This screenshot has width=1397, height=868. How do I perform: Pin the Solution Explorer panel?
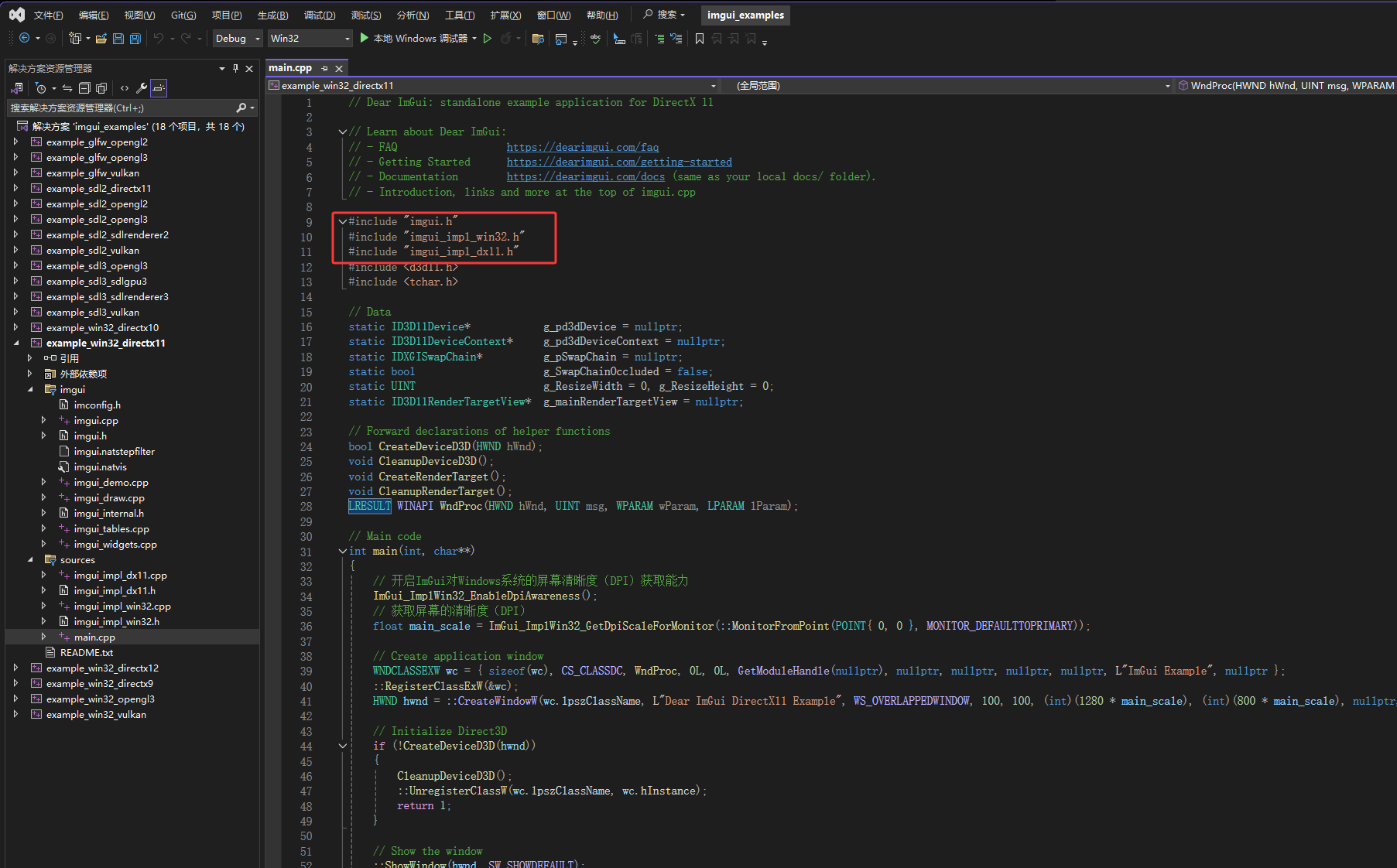(x=236, y=68)
